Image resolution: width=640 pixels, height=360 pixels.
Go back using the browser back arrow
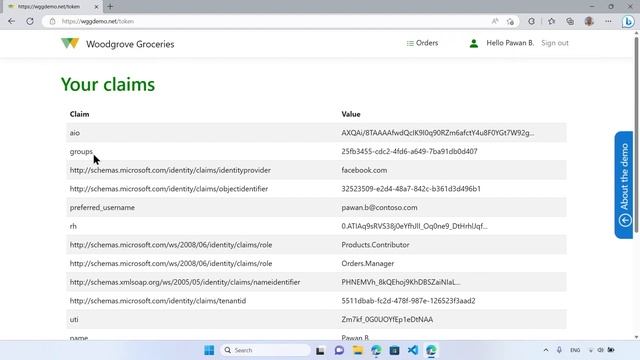[11, 21]
